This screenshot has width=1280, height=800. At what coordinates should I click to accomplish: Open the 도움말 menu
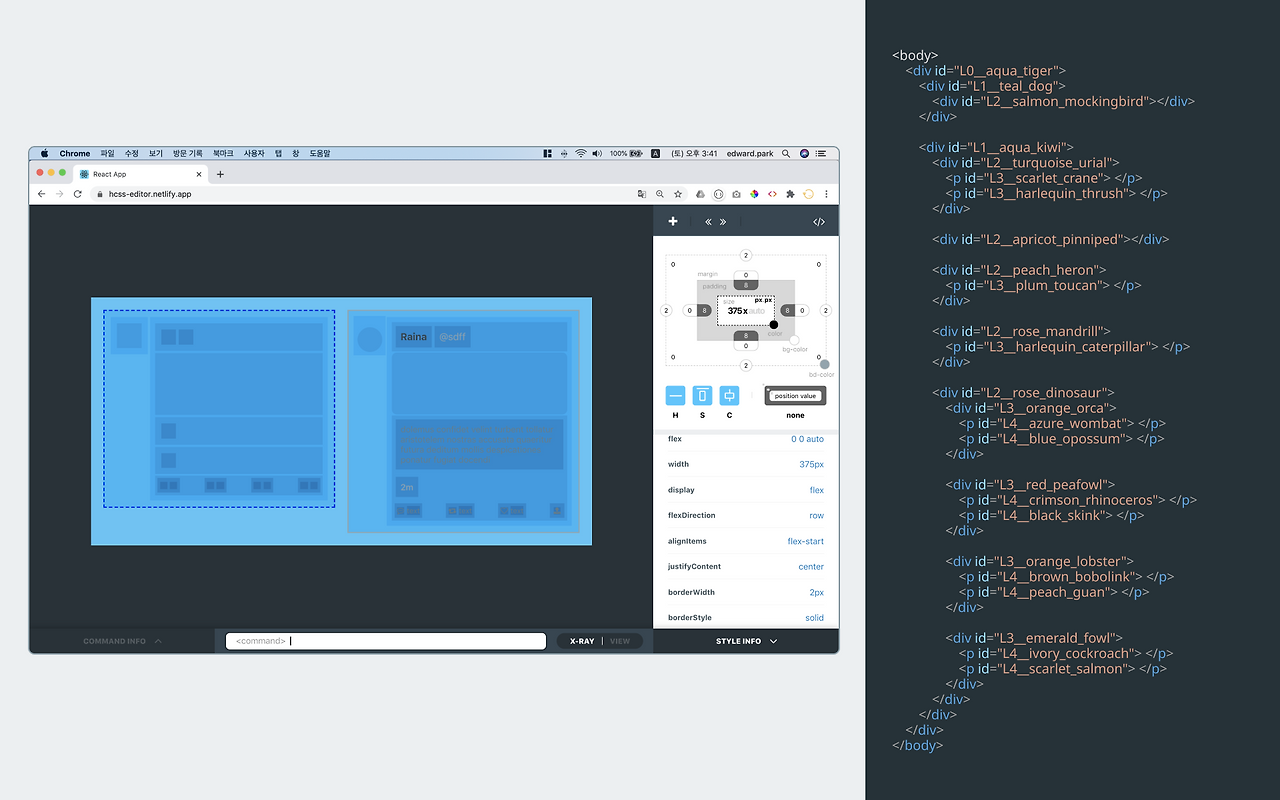[x=320, y=154]
